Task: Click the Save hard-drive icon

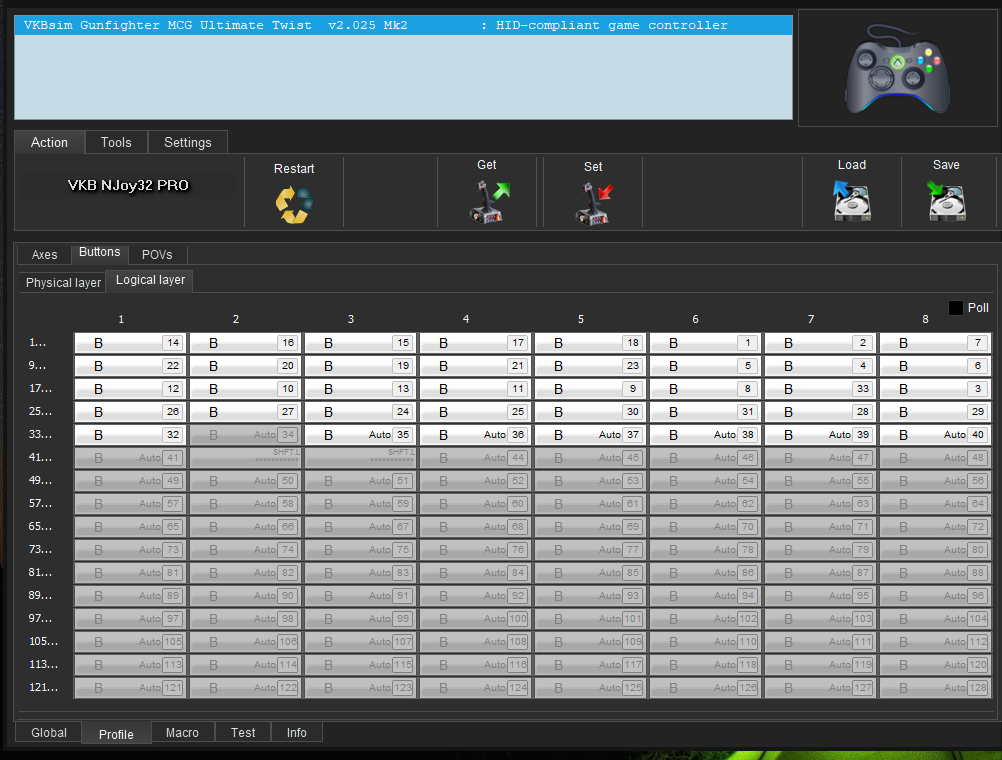Action: pos(946,200)
